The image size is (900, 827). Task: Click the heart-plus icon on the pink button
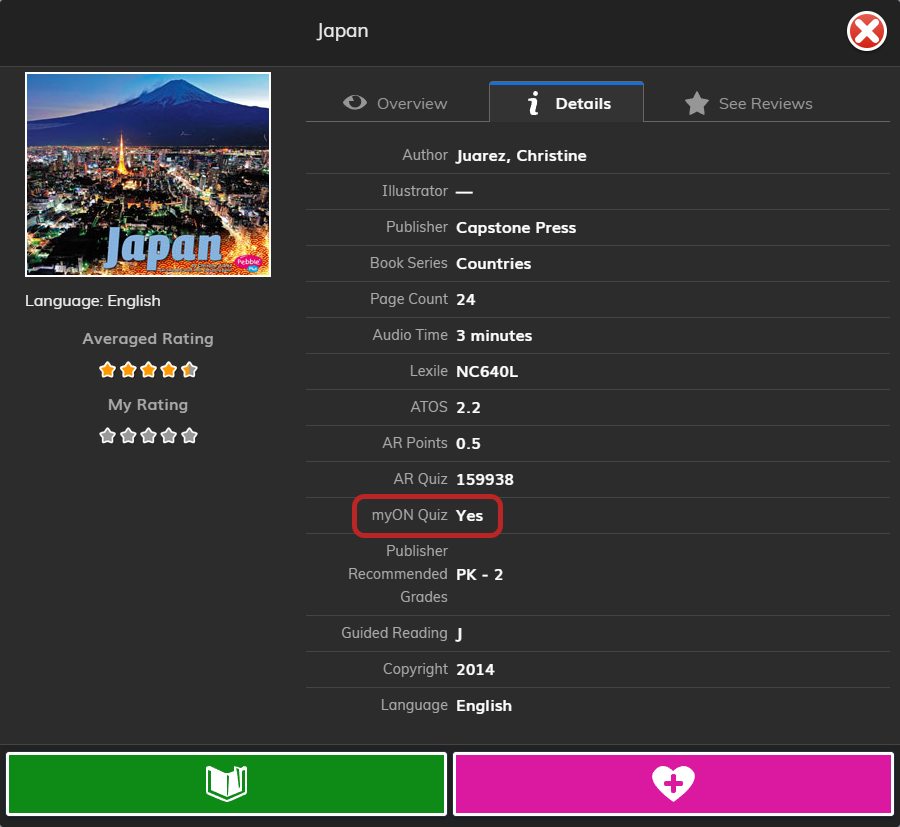point(673,784)
